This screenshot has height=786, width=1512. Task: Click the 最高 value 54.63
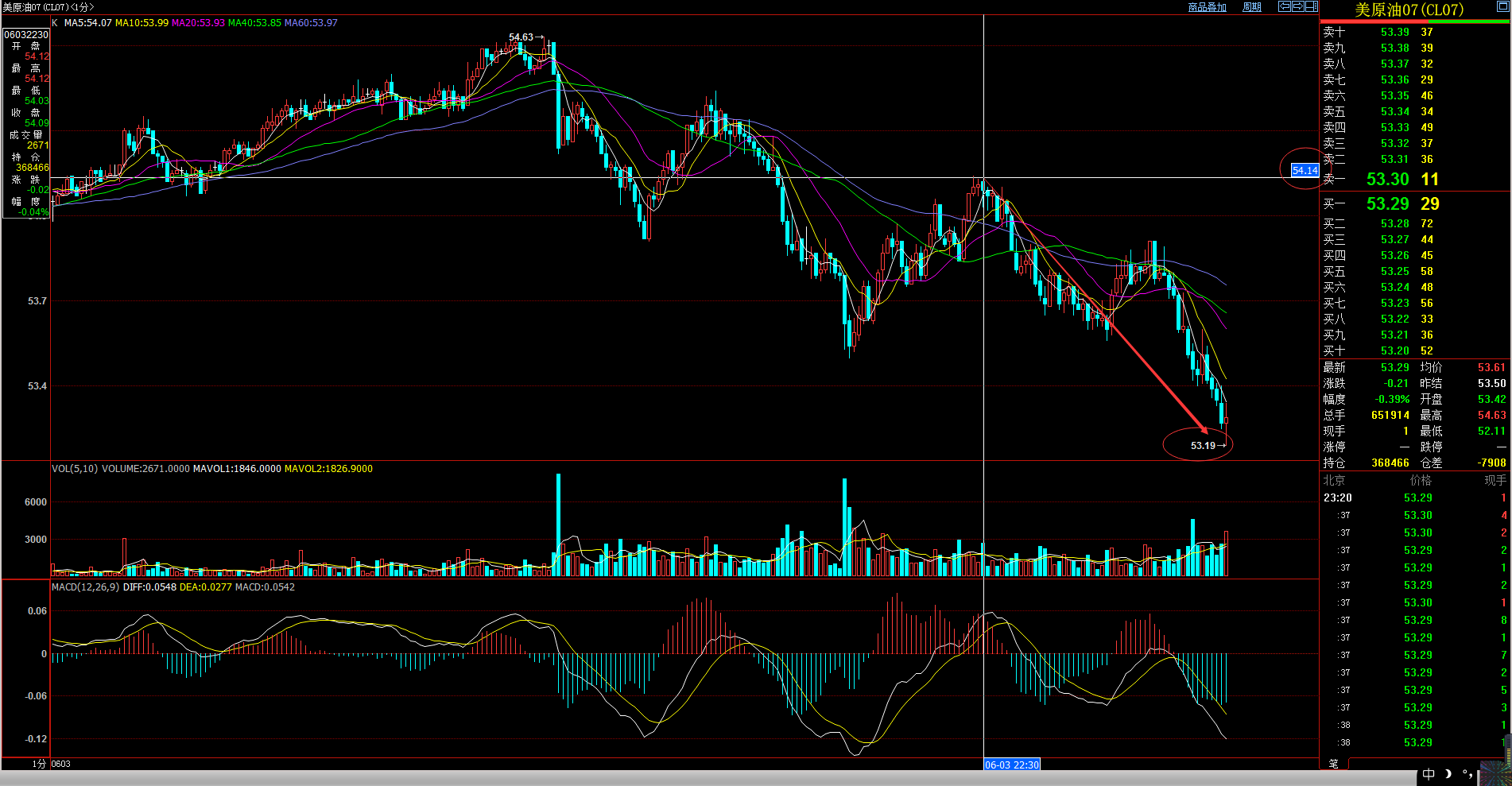(x=1492, y=416)
